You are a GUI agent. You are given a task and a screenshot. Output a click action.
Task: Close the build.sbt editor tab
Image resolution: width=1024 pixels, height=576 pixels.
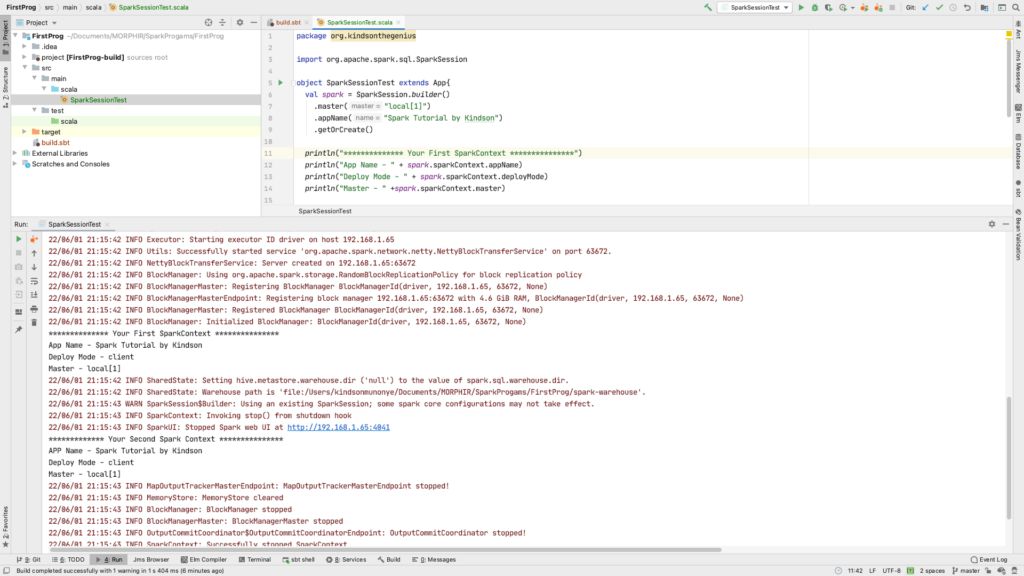pyautogui.click(x=307, y=22)
